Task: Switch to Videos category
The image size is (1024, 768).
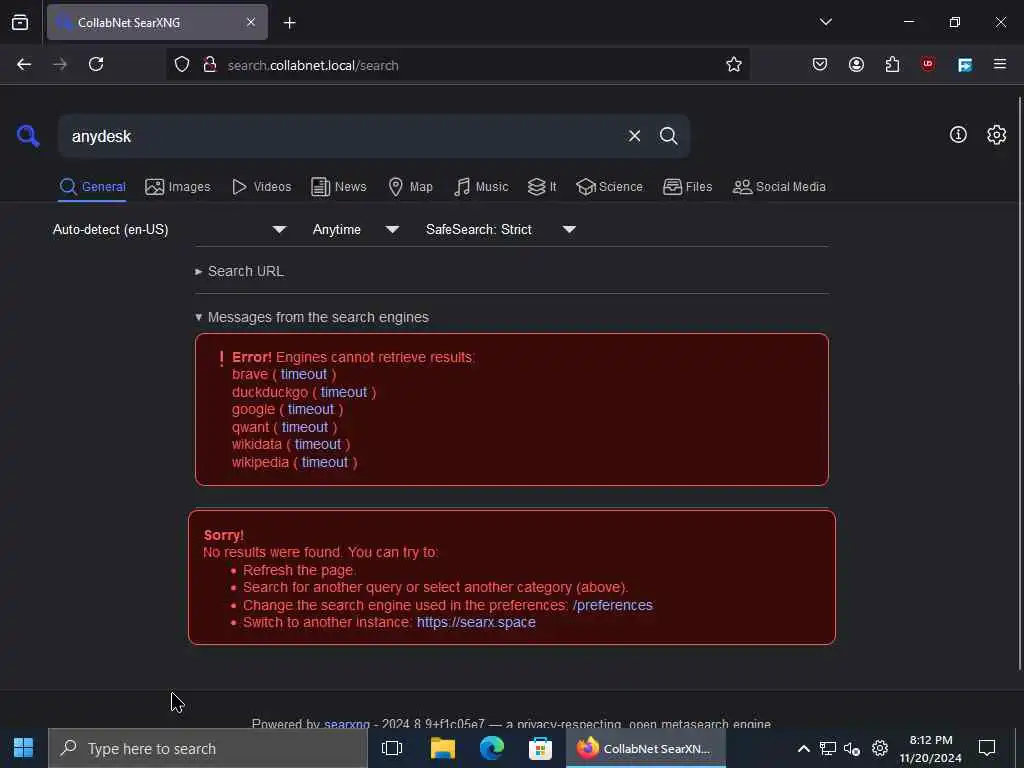Action: pyautogui.click(x=261, y=187)
